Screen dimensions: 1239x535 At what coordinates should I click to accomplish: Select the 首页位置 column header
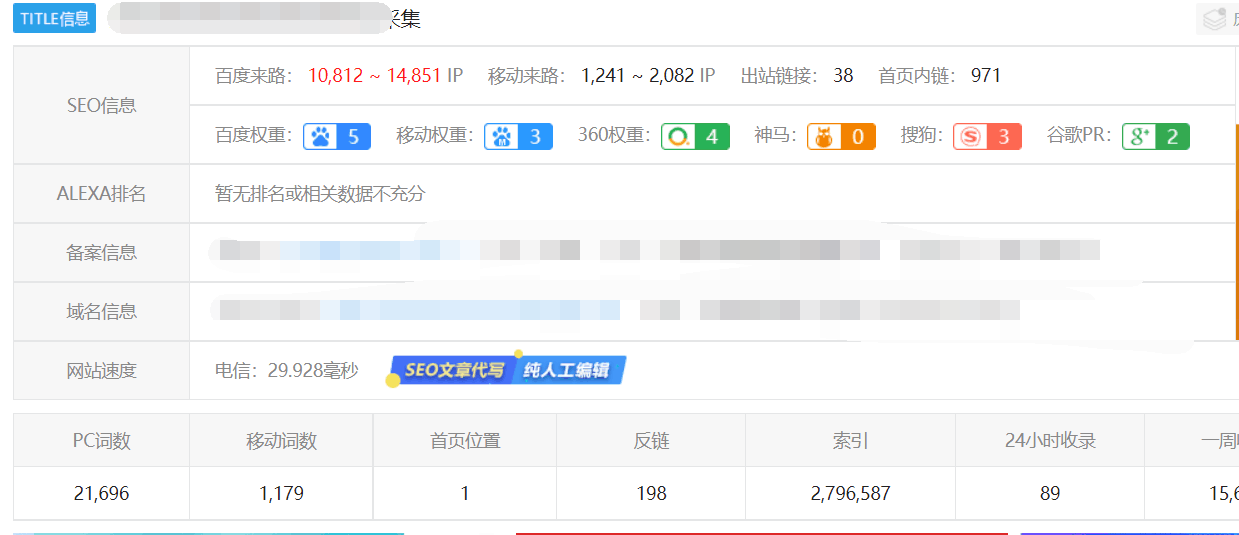coord(465,440)
